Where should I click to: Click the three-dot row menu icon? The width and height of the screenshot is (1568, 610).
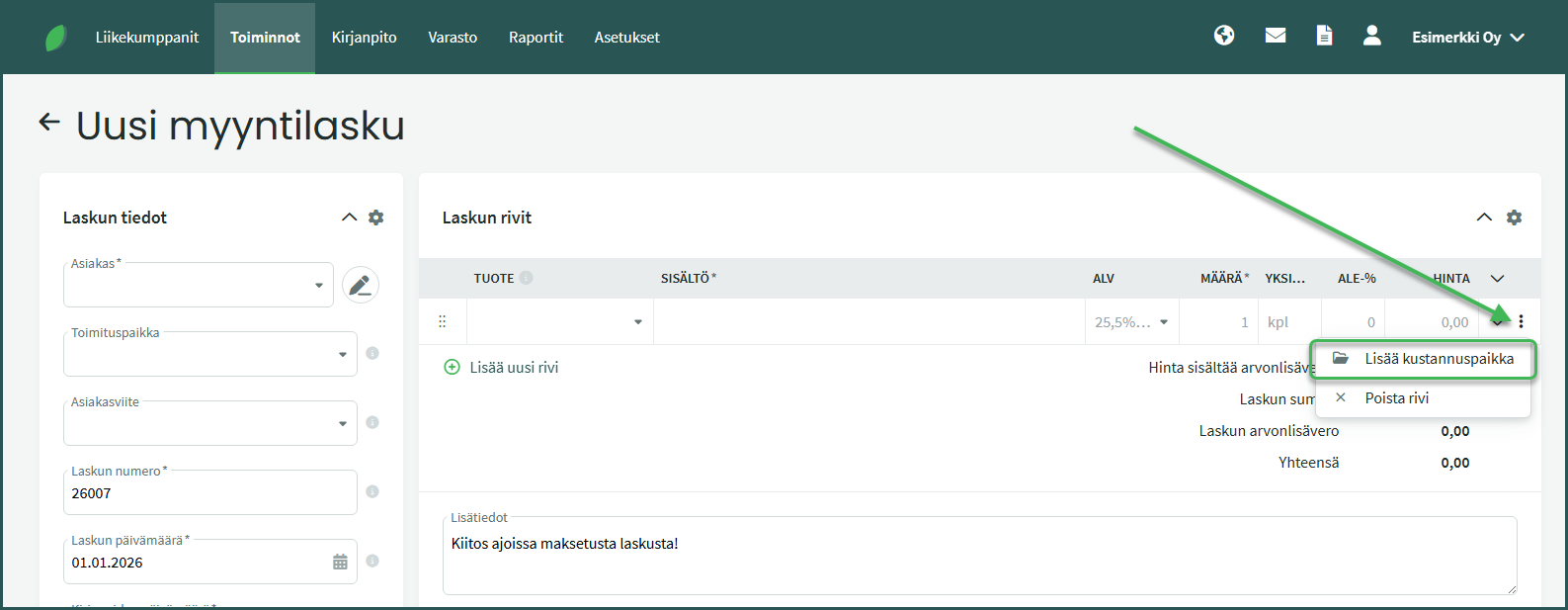[1521, 321]
